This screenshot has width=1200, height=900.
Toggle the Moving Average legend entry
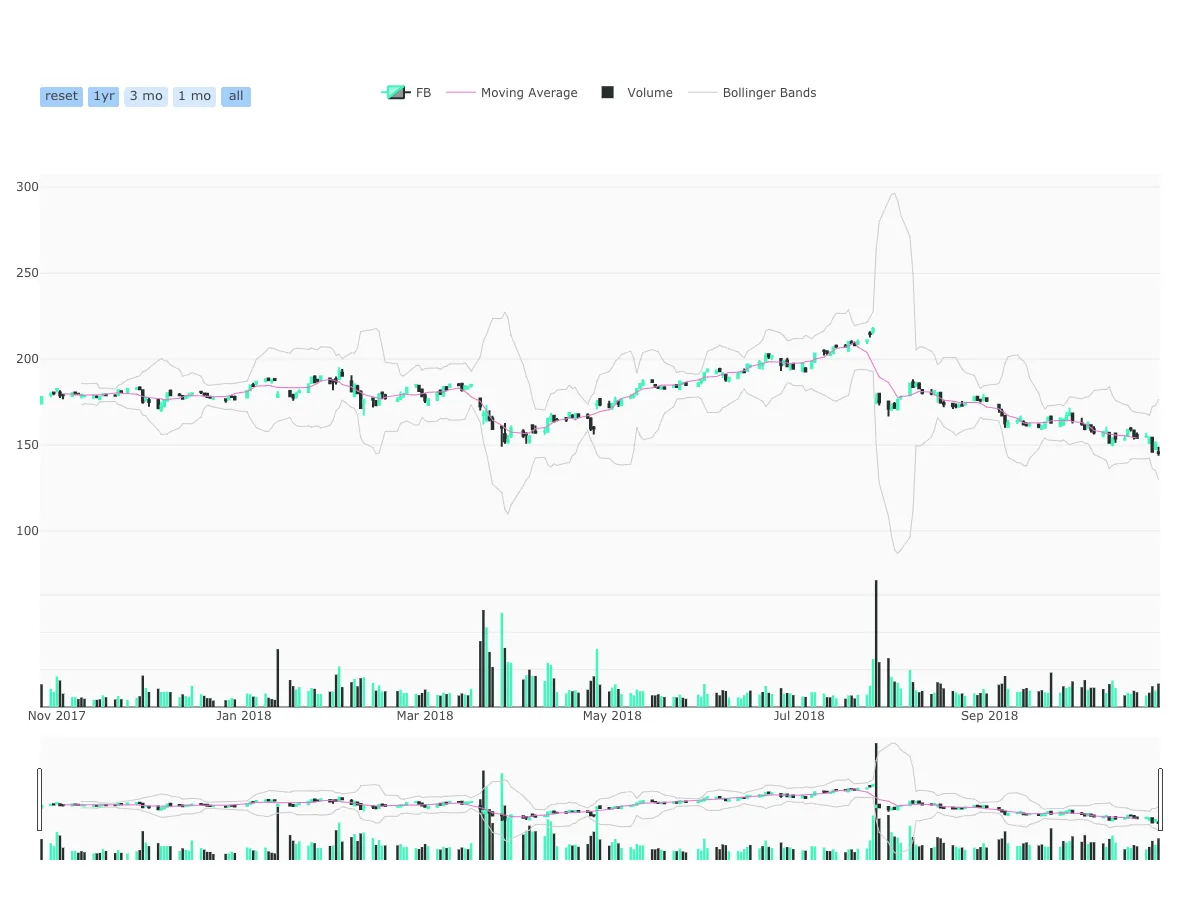[x=512, y=93]
